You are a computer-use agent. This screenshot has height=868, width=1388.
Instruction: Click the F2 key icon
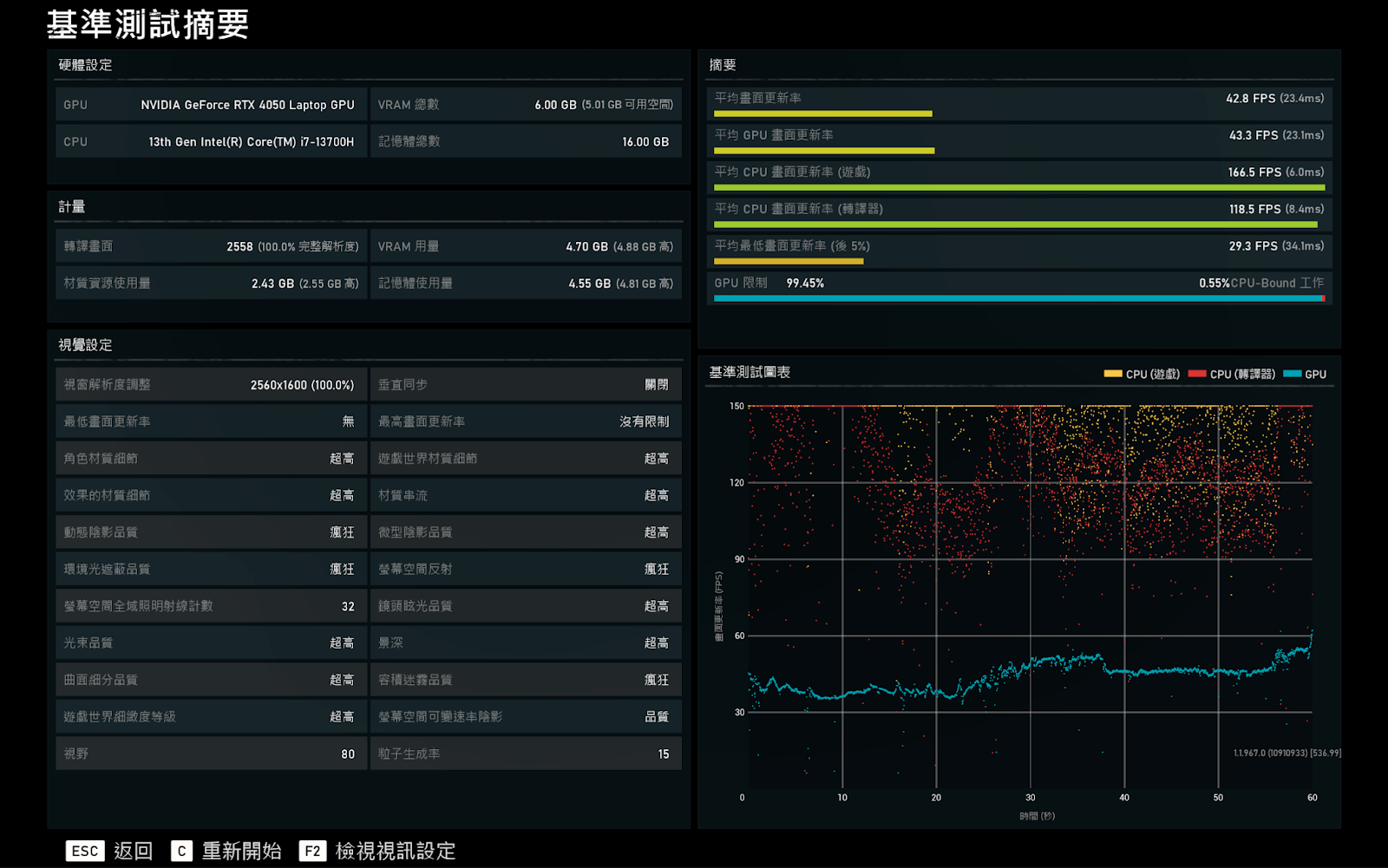click(x=312, y=851)
